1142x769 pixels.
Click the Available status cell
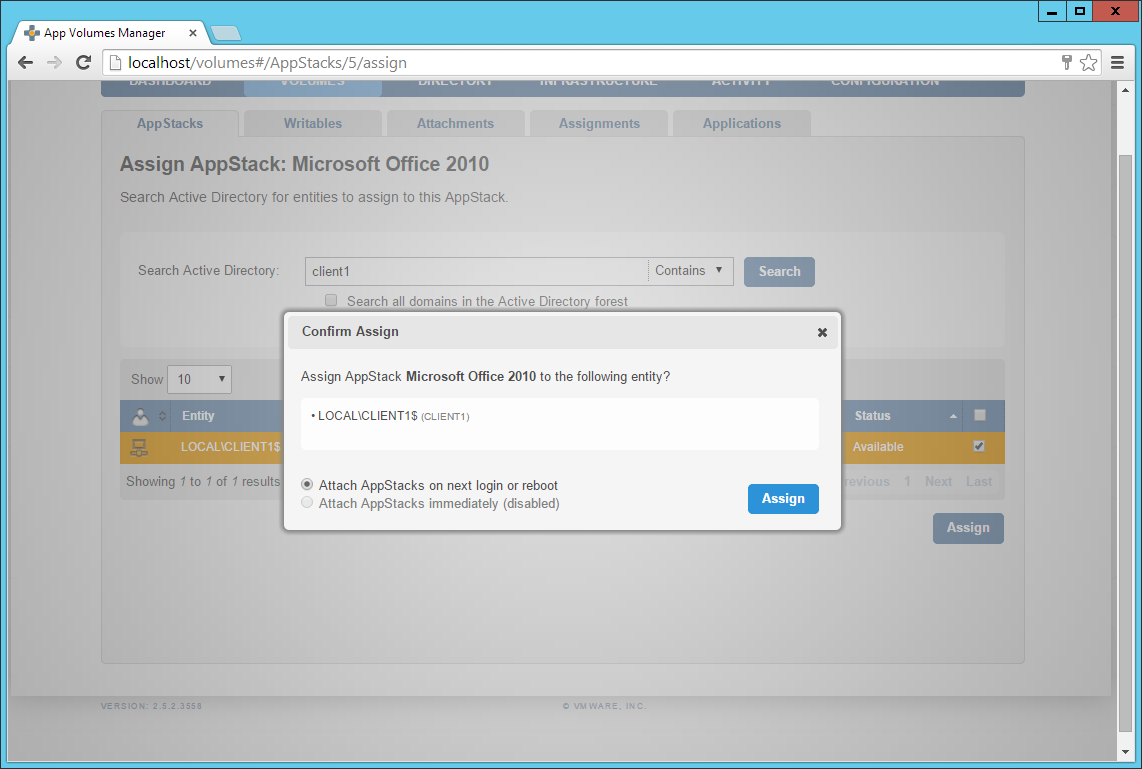[878, 447]
